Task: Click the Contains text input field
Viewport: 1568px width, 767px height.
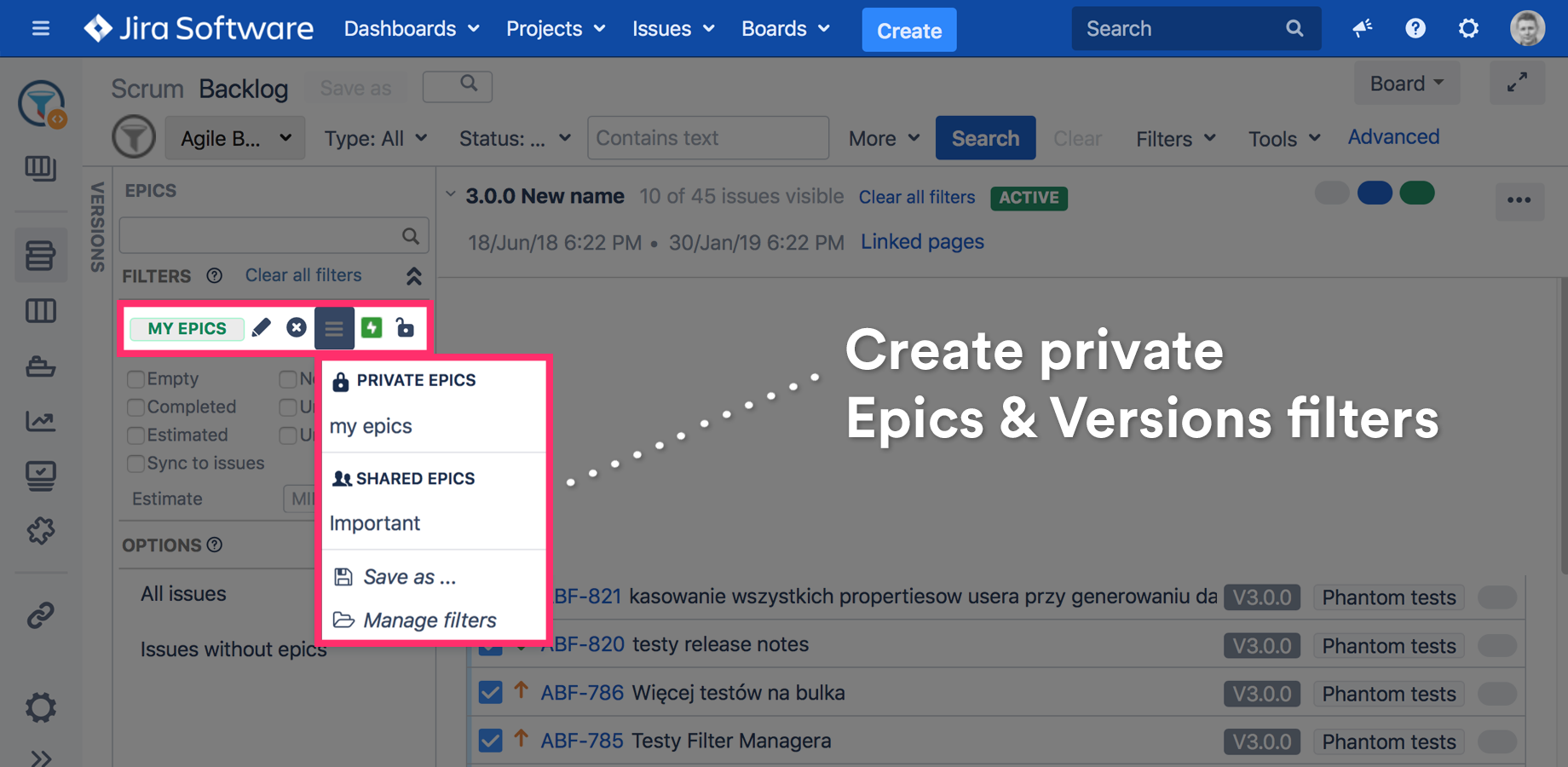Action: coord(707,138)
